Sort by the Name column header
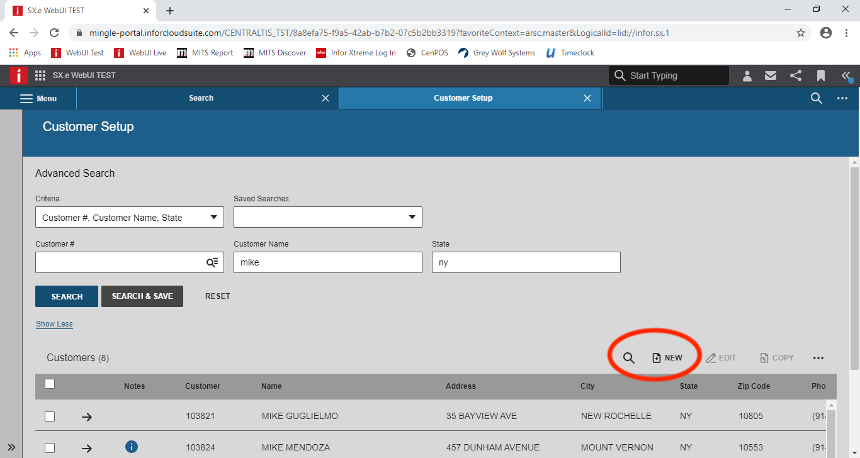The image size is (860, 458). [x=271, y=386]
